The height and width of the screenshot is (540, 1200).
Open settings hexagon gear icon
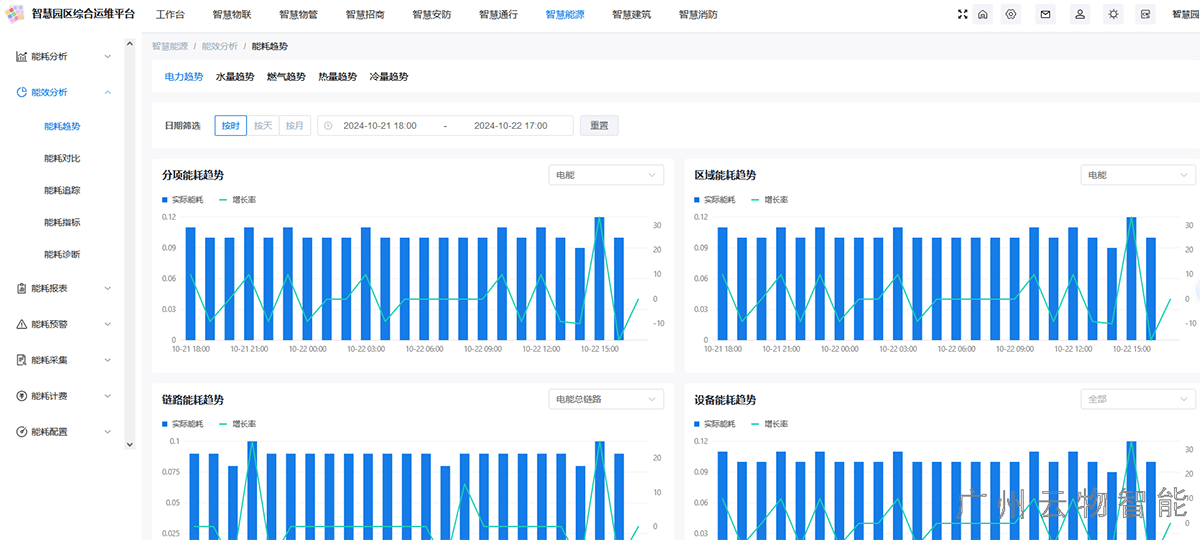click(1011, 15)
